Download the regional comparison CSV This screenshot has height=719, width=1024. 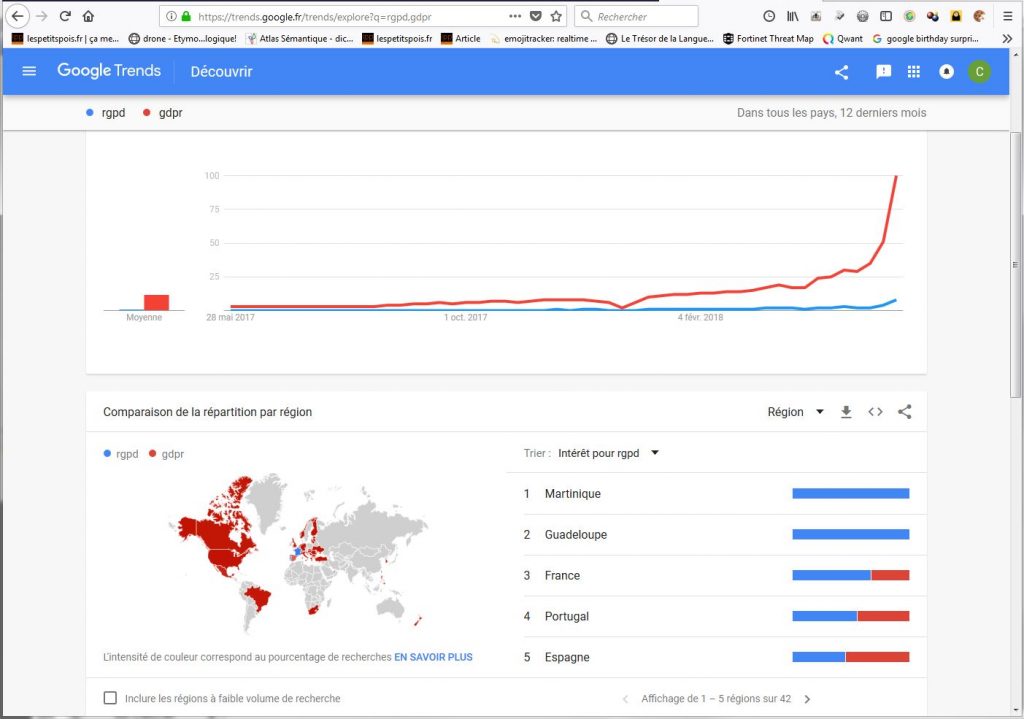(846, 412)
